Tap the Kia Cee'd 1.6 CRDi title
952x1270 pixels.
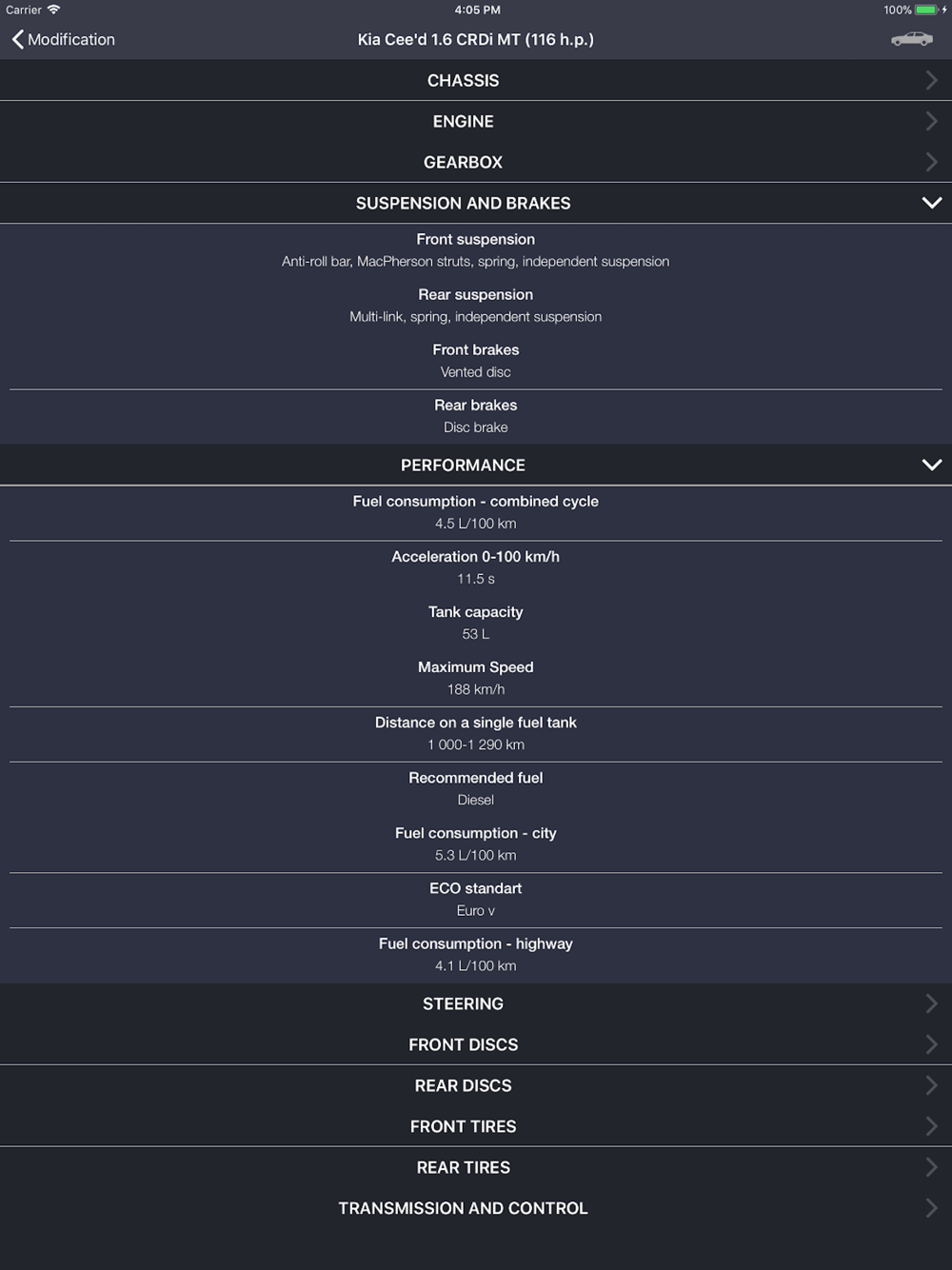coord(476,39)
